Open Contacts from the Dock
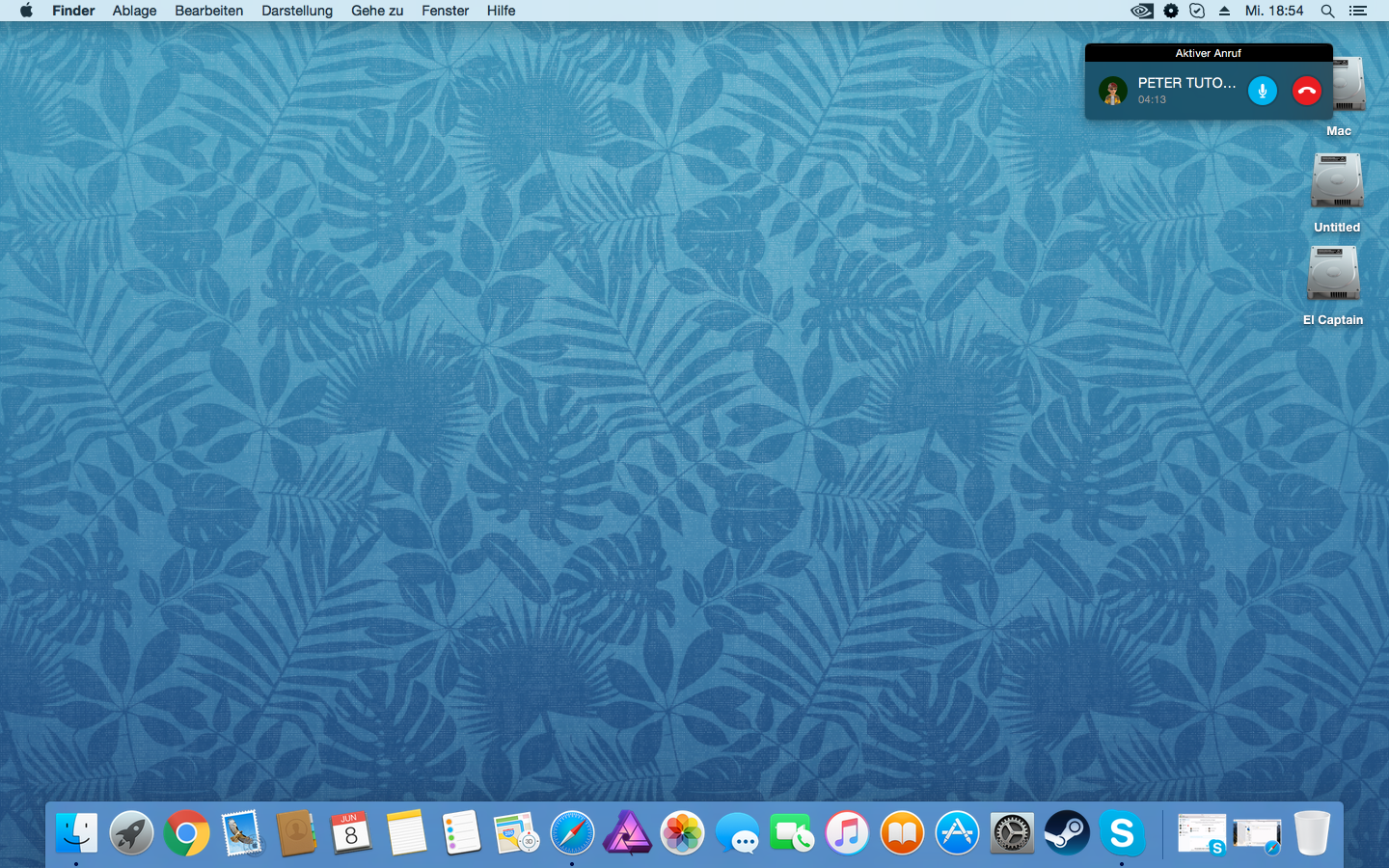 click(x=296, y=832)
